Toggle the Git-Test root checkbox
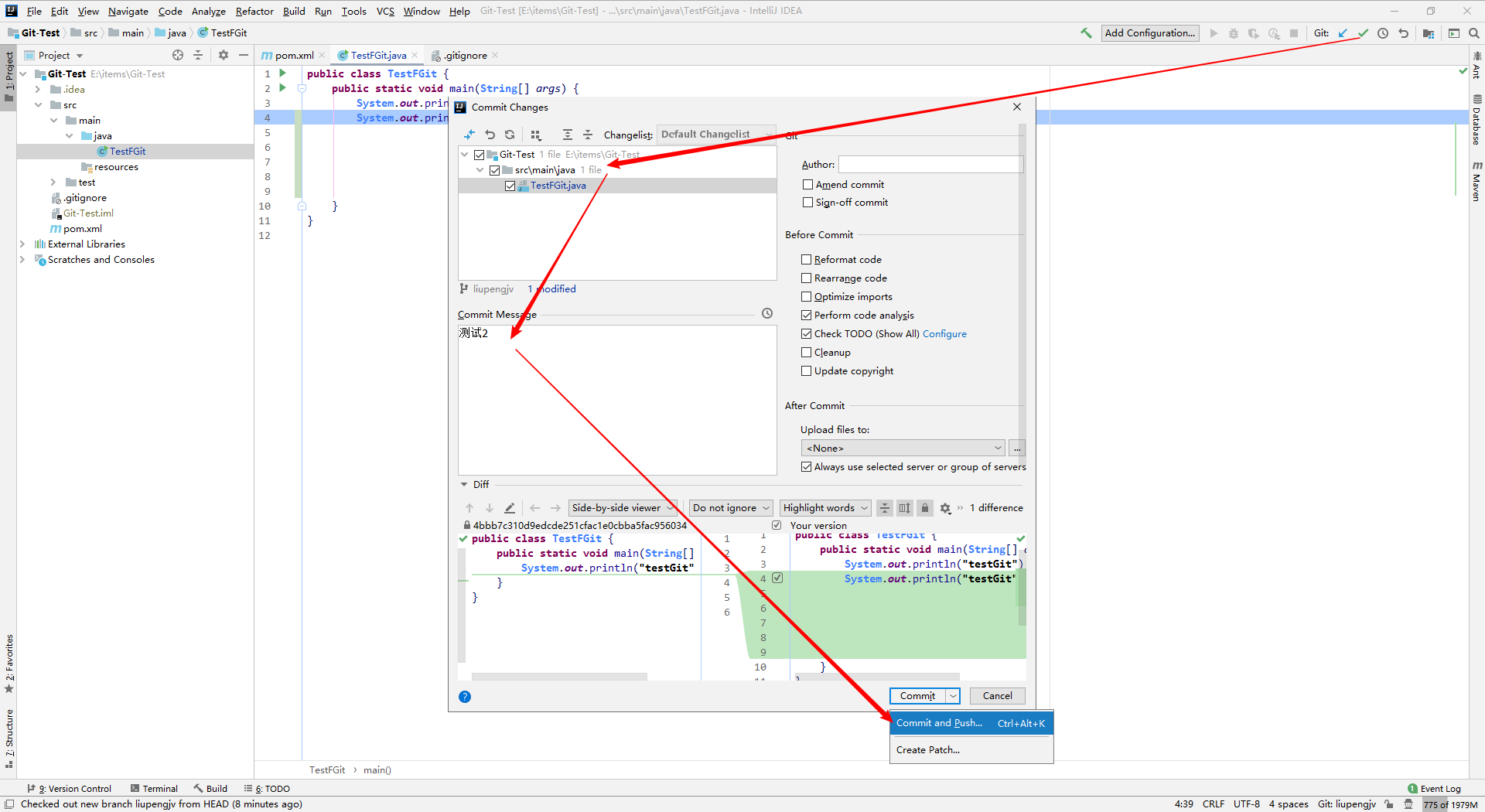The height and width of the screenshot is (812, 1485). click(x=479, y=155)
